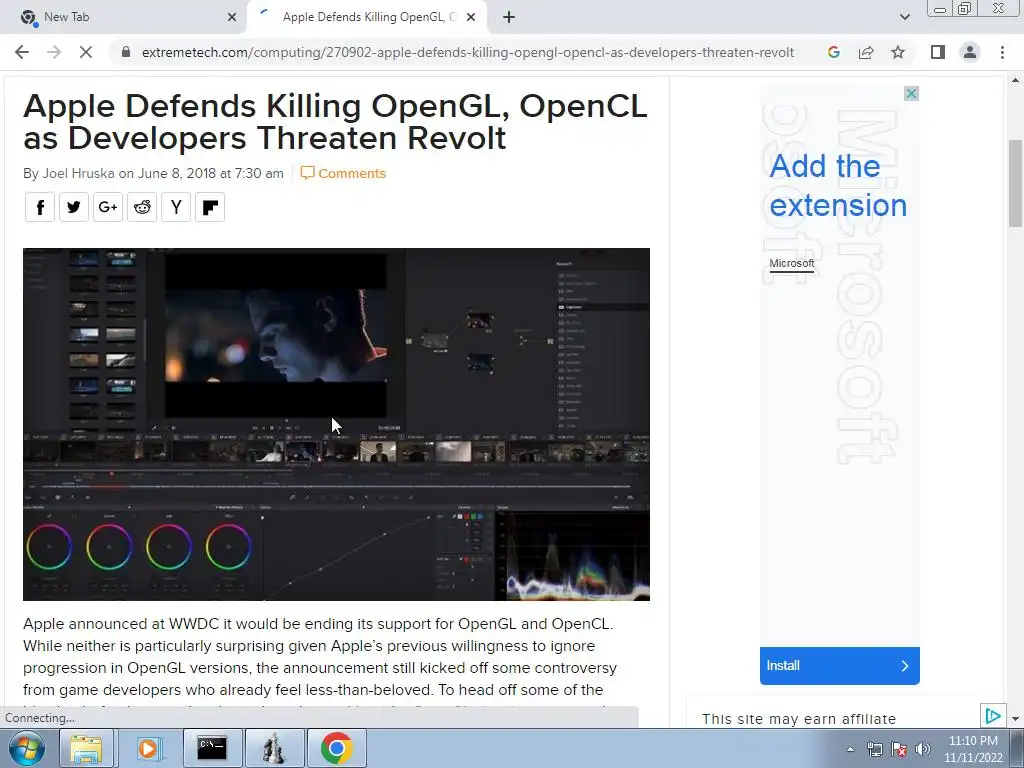Go back to the previous page

click(22, 52)
